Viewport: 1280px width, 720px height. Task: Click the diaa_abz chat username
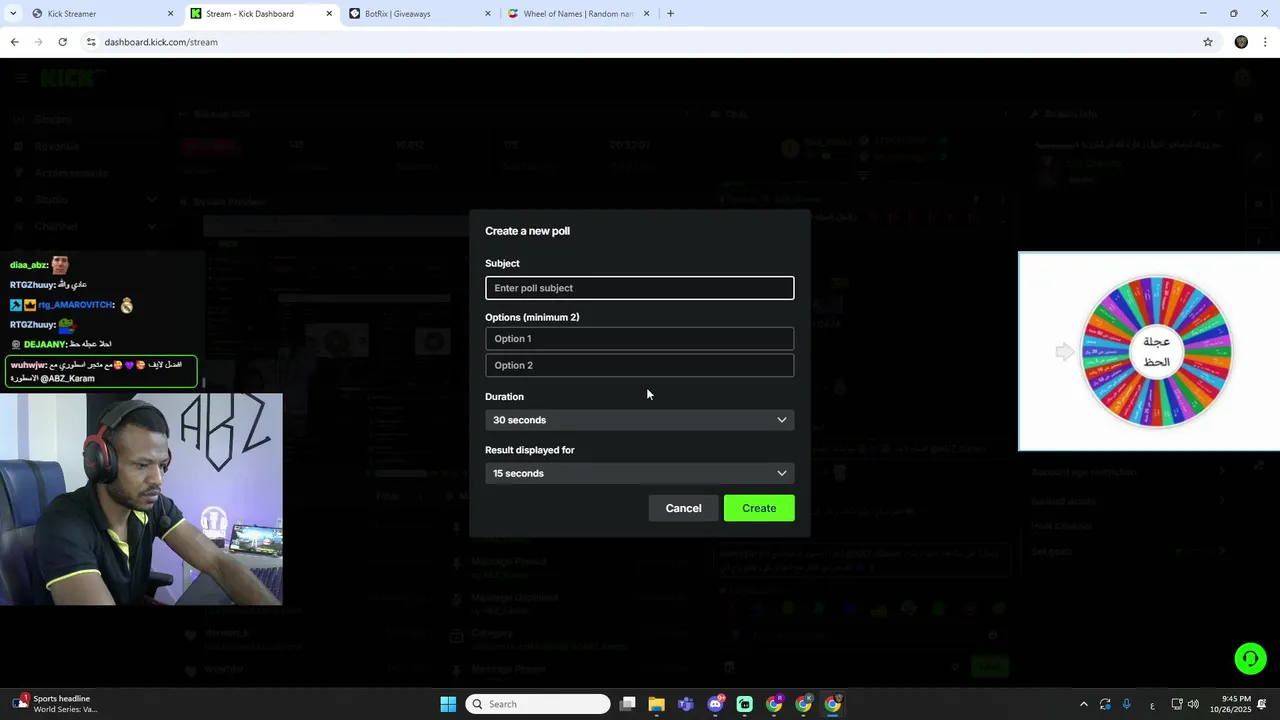click(x=29, y=265)
